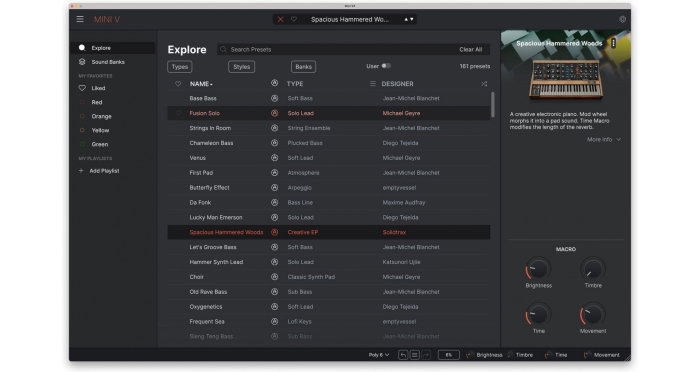Click Arturia icon on Fusion Solo row
The height and width of the screenshot is (372, 700).
[275, 113]
